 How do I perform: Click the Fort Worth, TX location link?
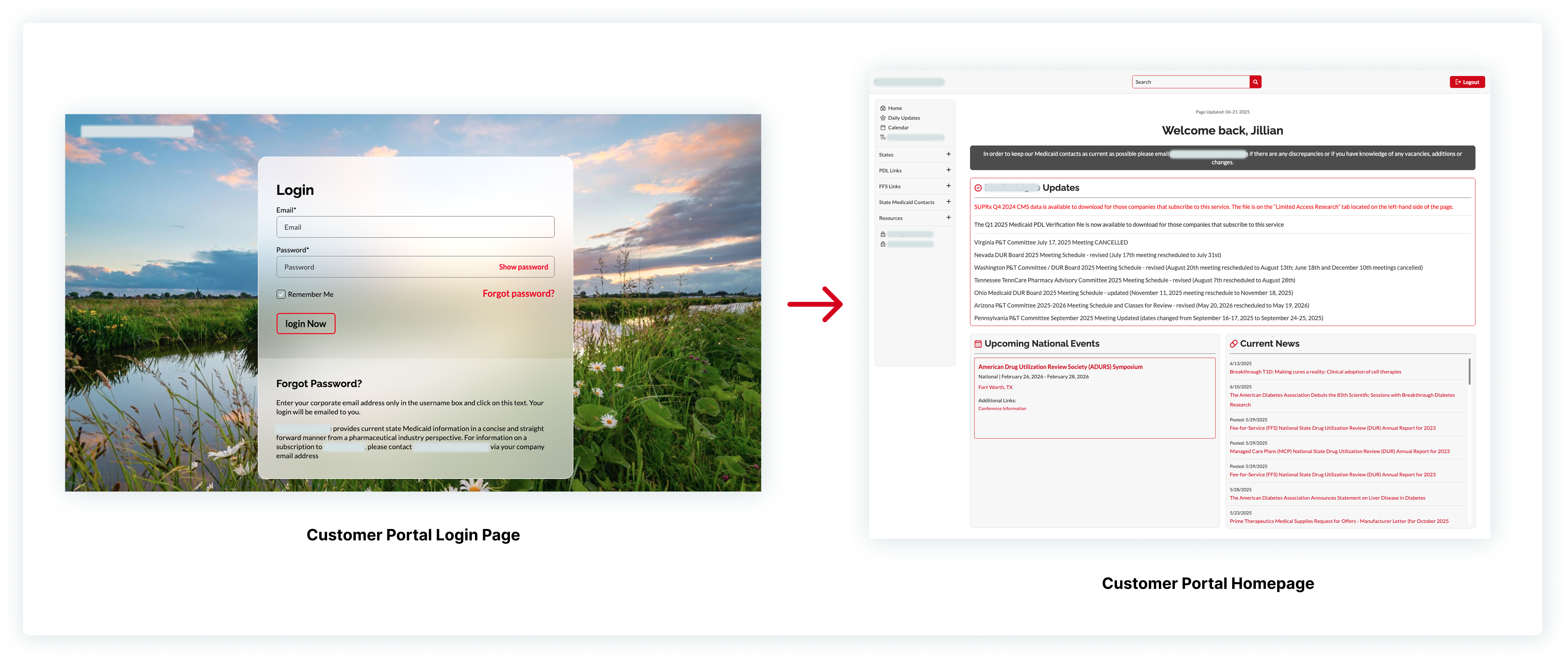tap(995, 387)
